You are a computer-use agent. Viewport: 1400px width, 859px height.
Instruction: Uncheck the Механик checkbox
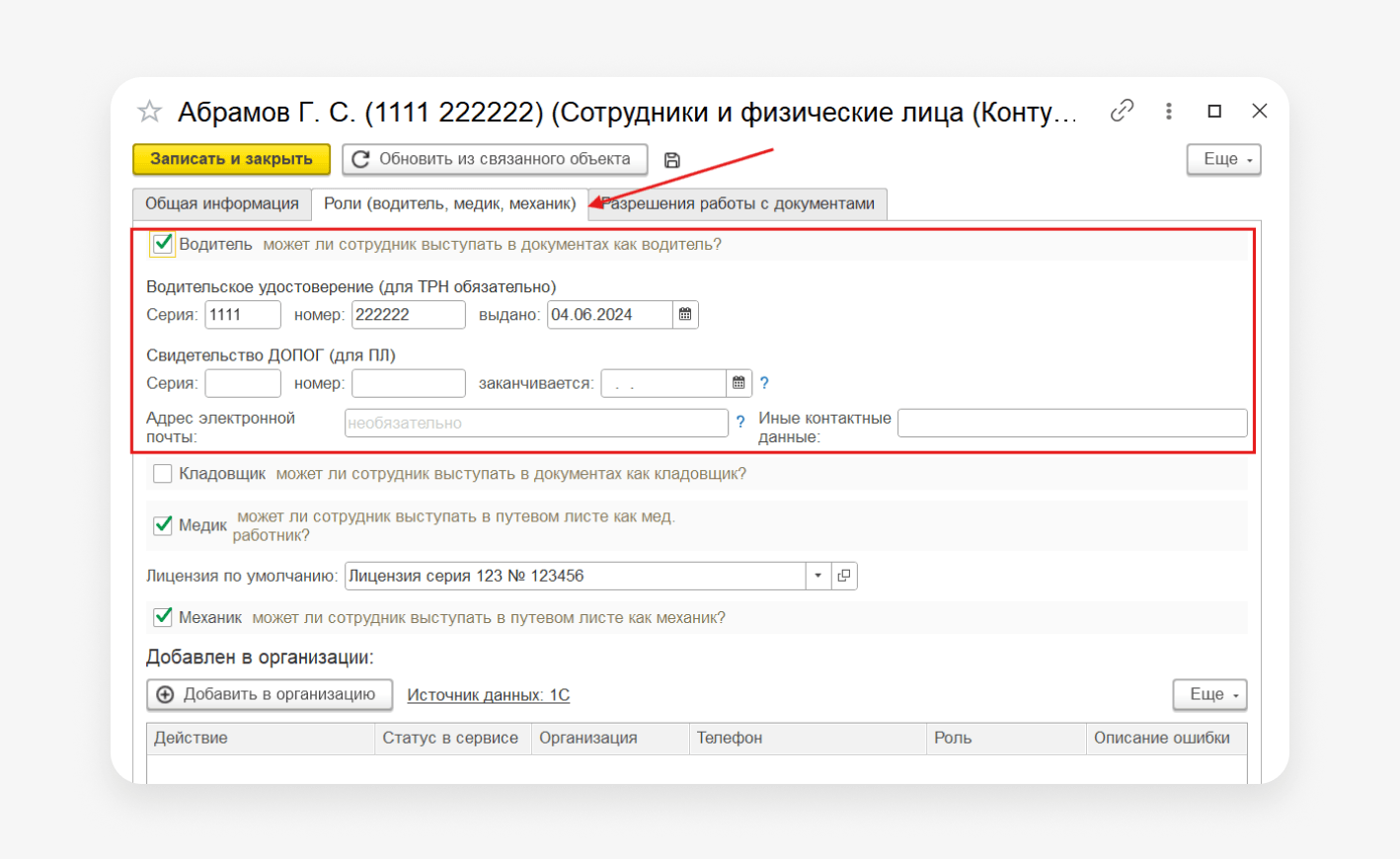tap(163, 617)
